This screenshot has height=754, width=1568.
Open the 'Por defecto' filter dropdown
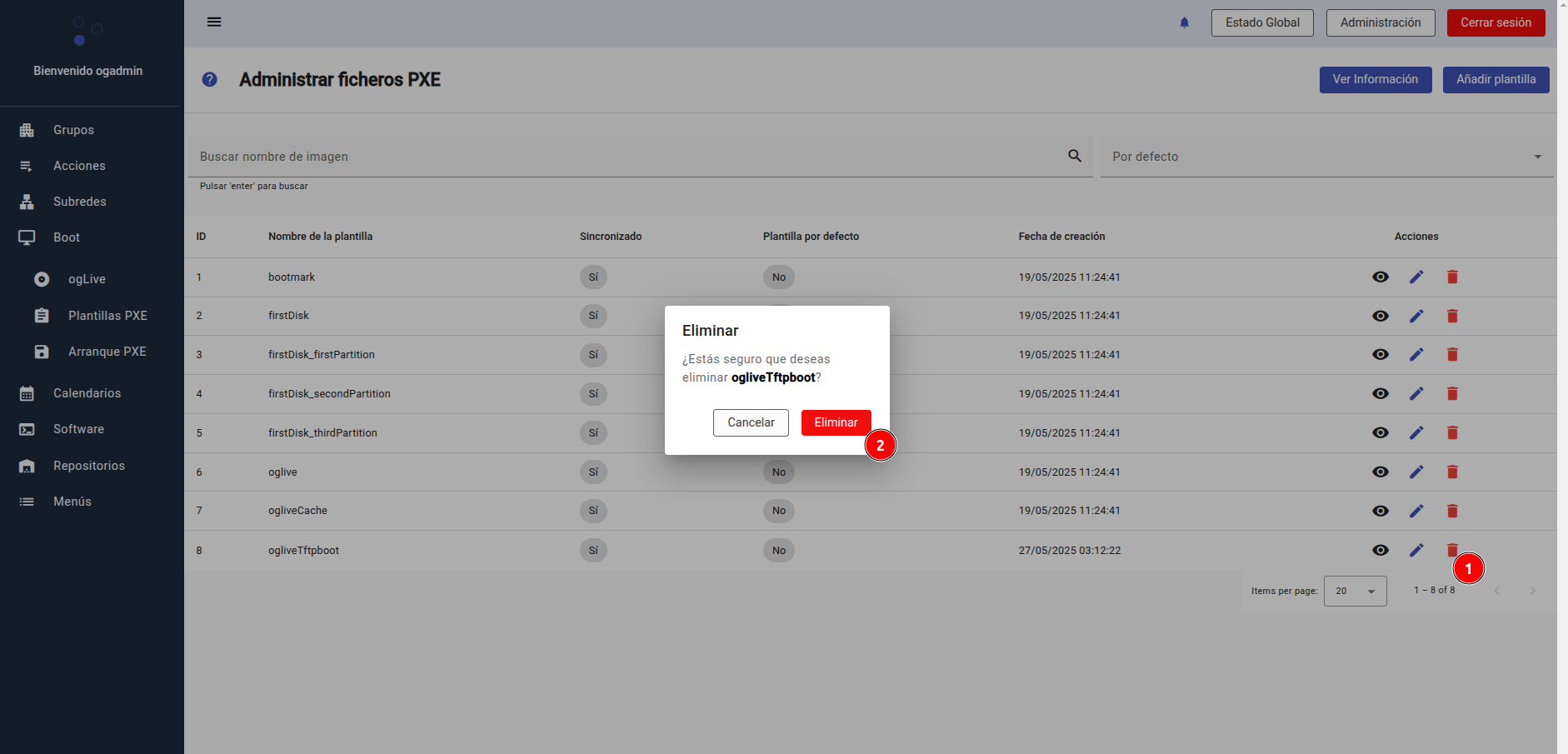pyautogui.click(x=1326, y=157)
